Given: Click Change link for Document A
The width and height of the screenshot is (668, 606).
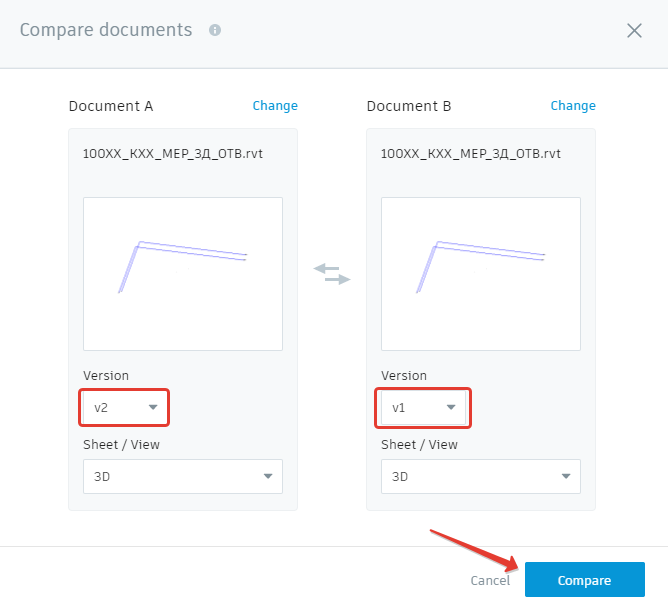Looking at the screenshot, I should tap(275, 106).
